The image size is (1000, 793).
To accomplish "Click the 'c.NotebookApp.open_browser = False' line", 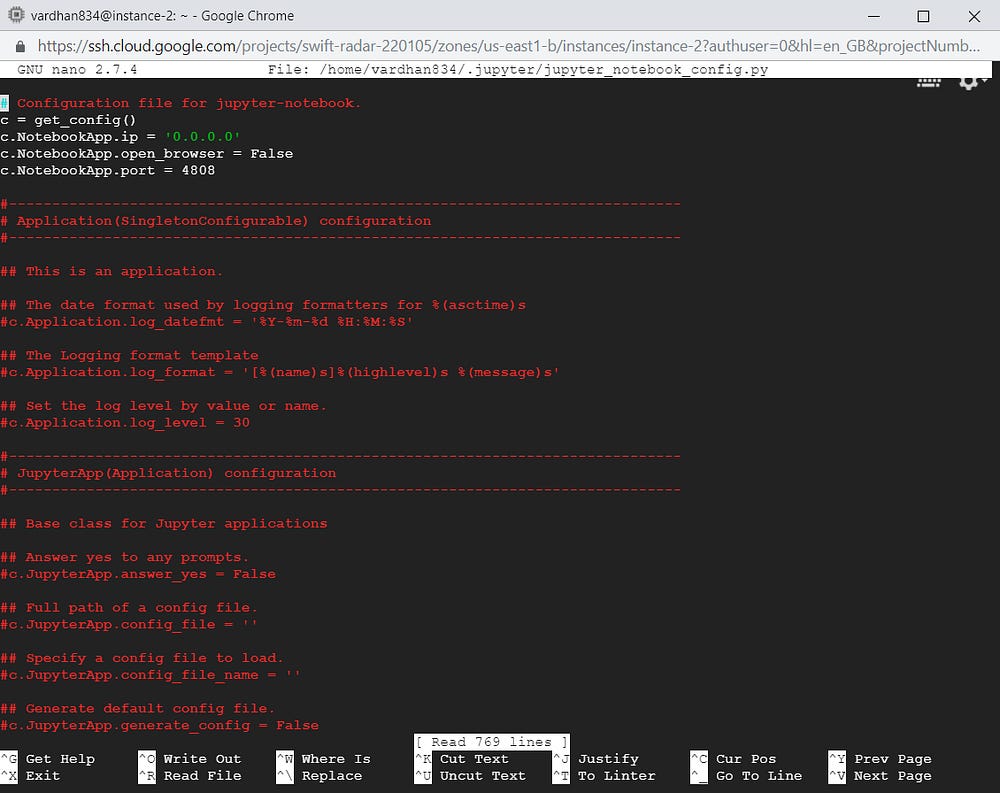I will click(x=147, y=154).
